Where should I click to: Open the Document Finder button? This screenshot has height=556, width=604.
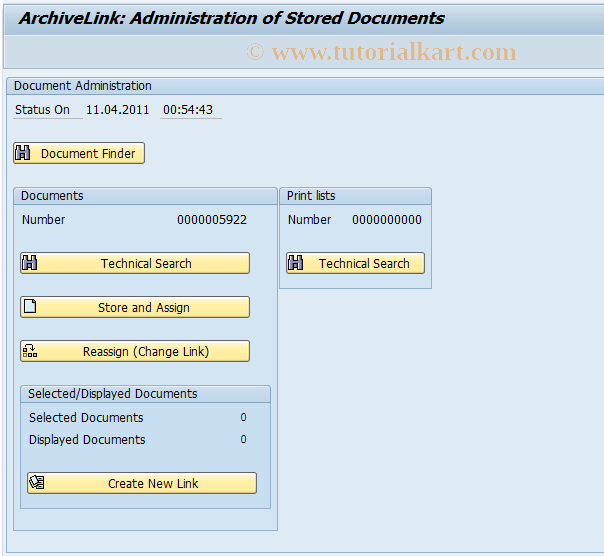point(79,153)
